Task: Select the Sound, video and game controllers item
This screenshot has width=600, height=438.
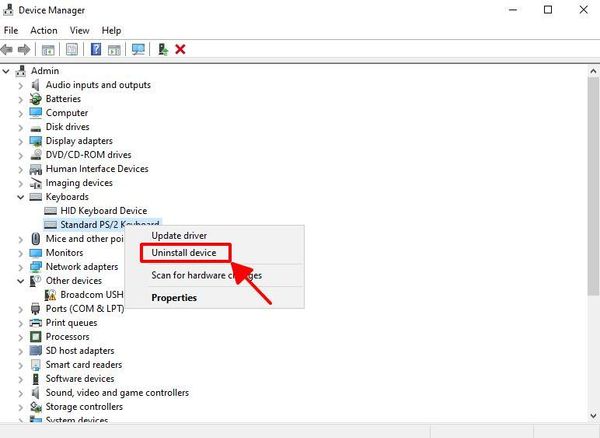Action: [116, 393]
